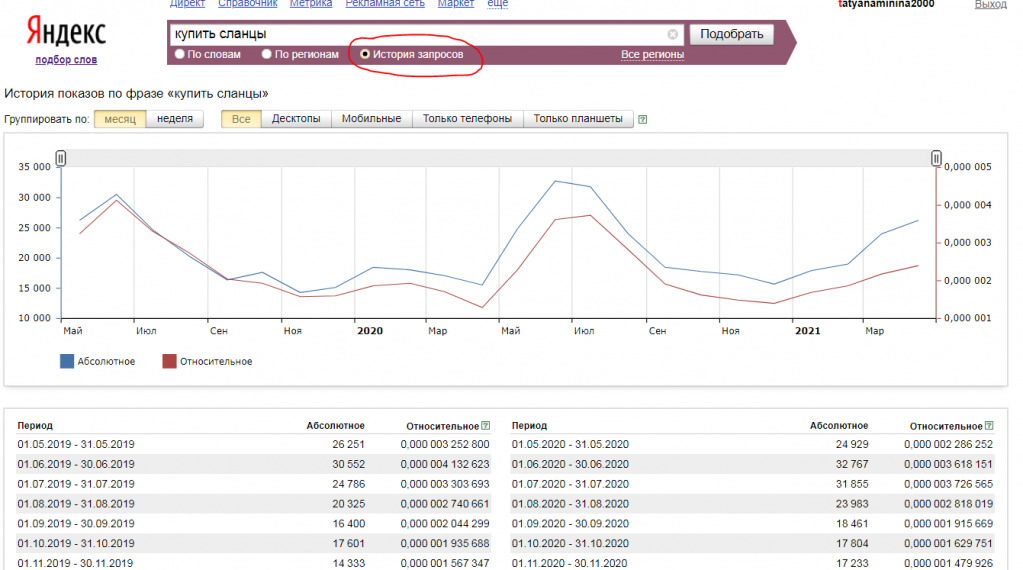Click period 01.05.2019 - 31.05.2019 row
The height and width of the screenshot is (570, 1023).
[254, 444]
